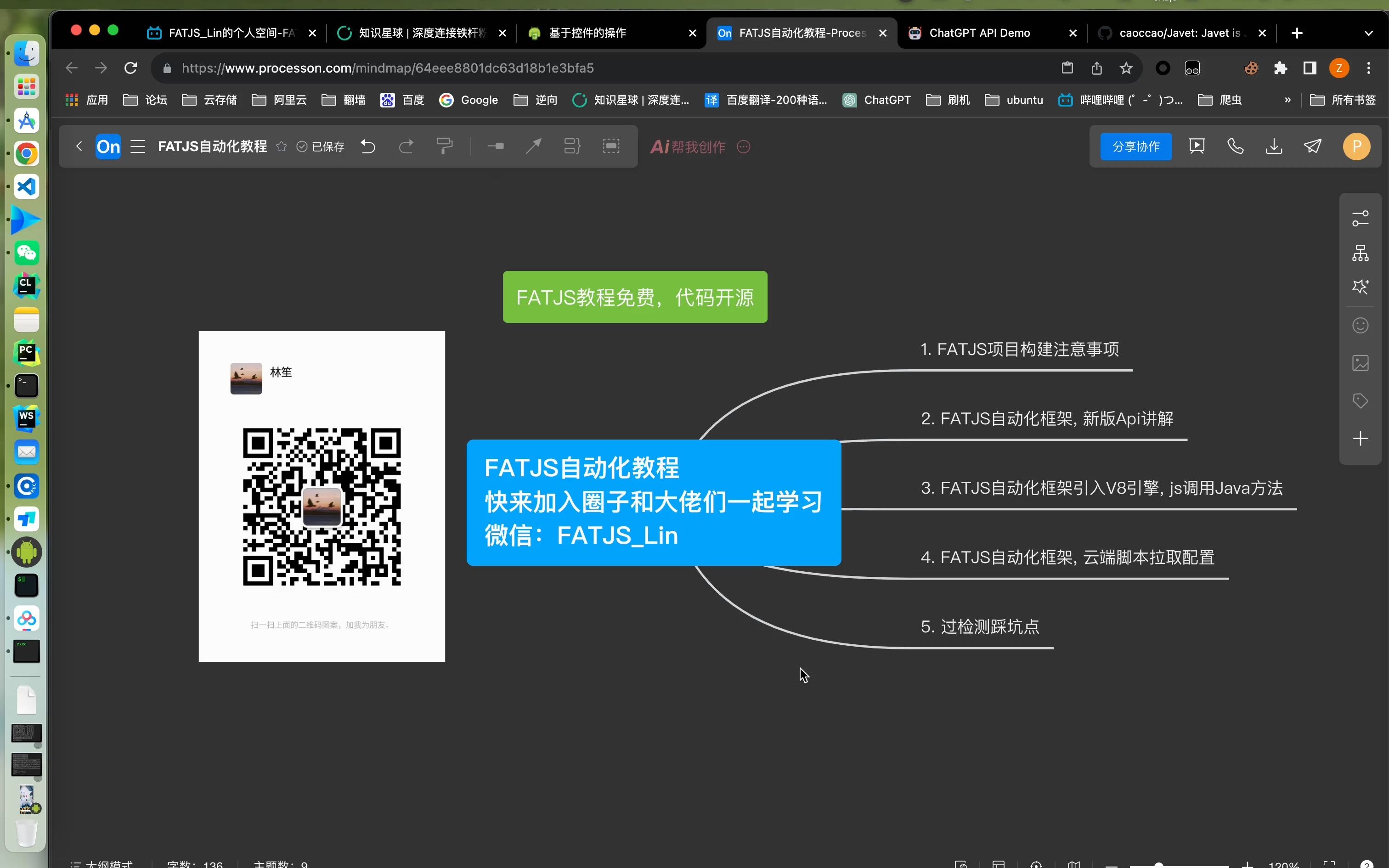Open the emoji icon panel
Image resolution: width=1389 pixels, height=868 pixels.
coord(1361,326)
